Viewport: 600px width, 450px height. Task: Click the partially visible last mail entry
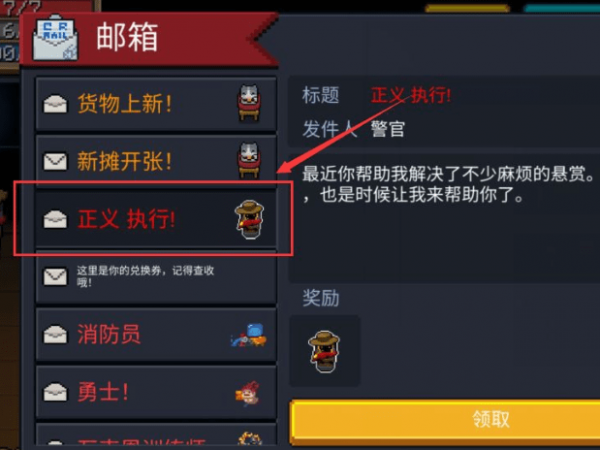point(156,435)
